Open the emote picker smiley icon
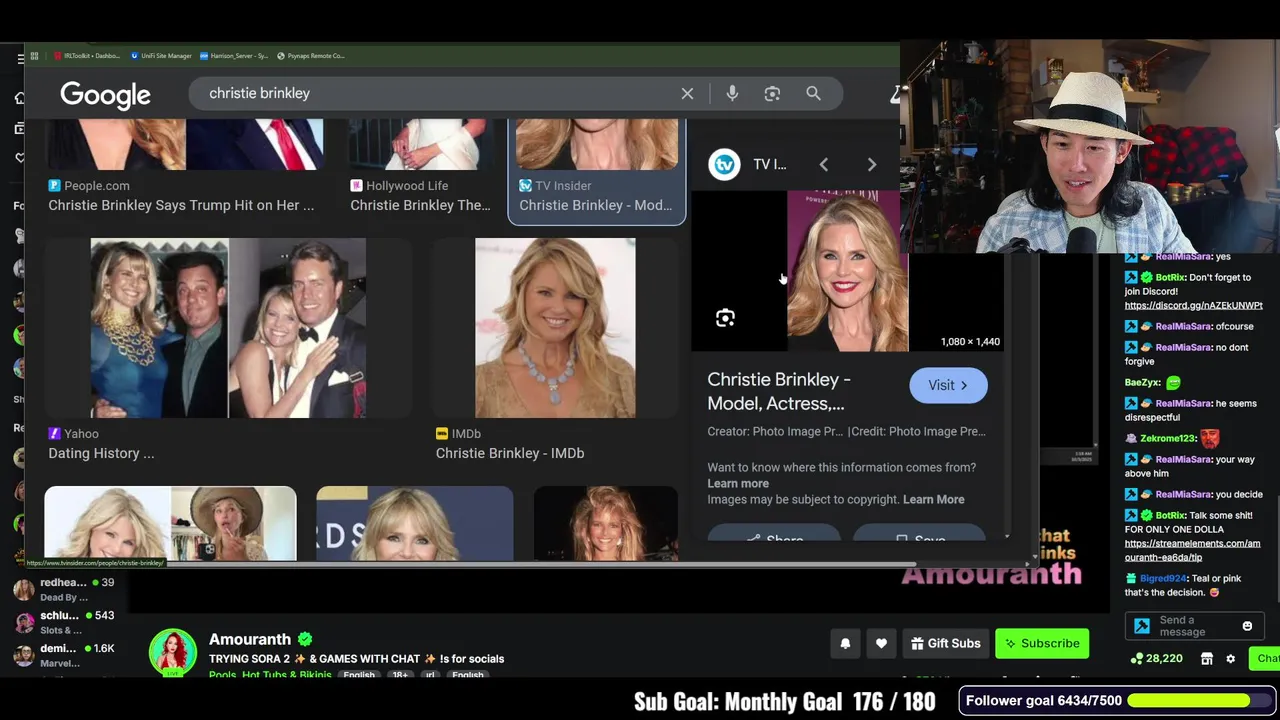This screenshot has height=720, width=1280. (x=1247, y=626)
